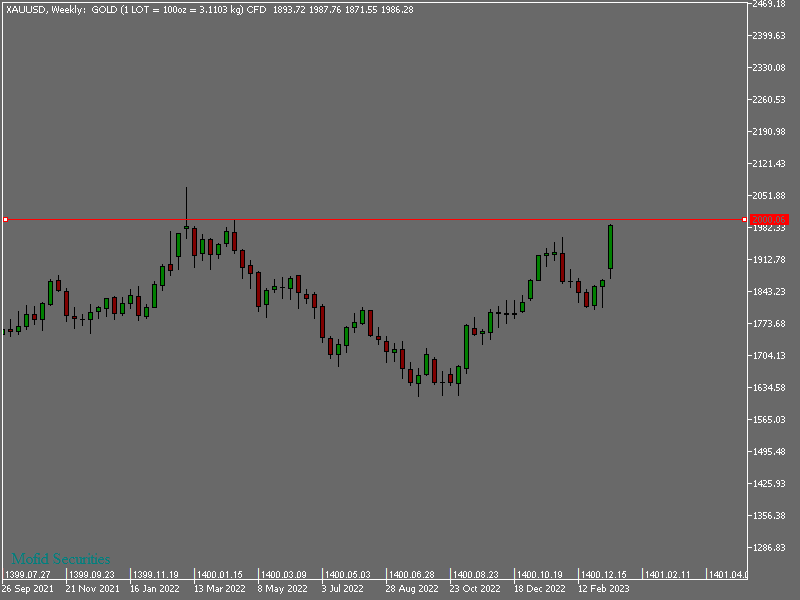Click the 18 Dec 2022 date label

pos(540,590)
